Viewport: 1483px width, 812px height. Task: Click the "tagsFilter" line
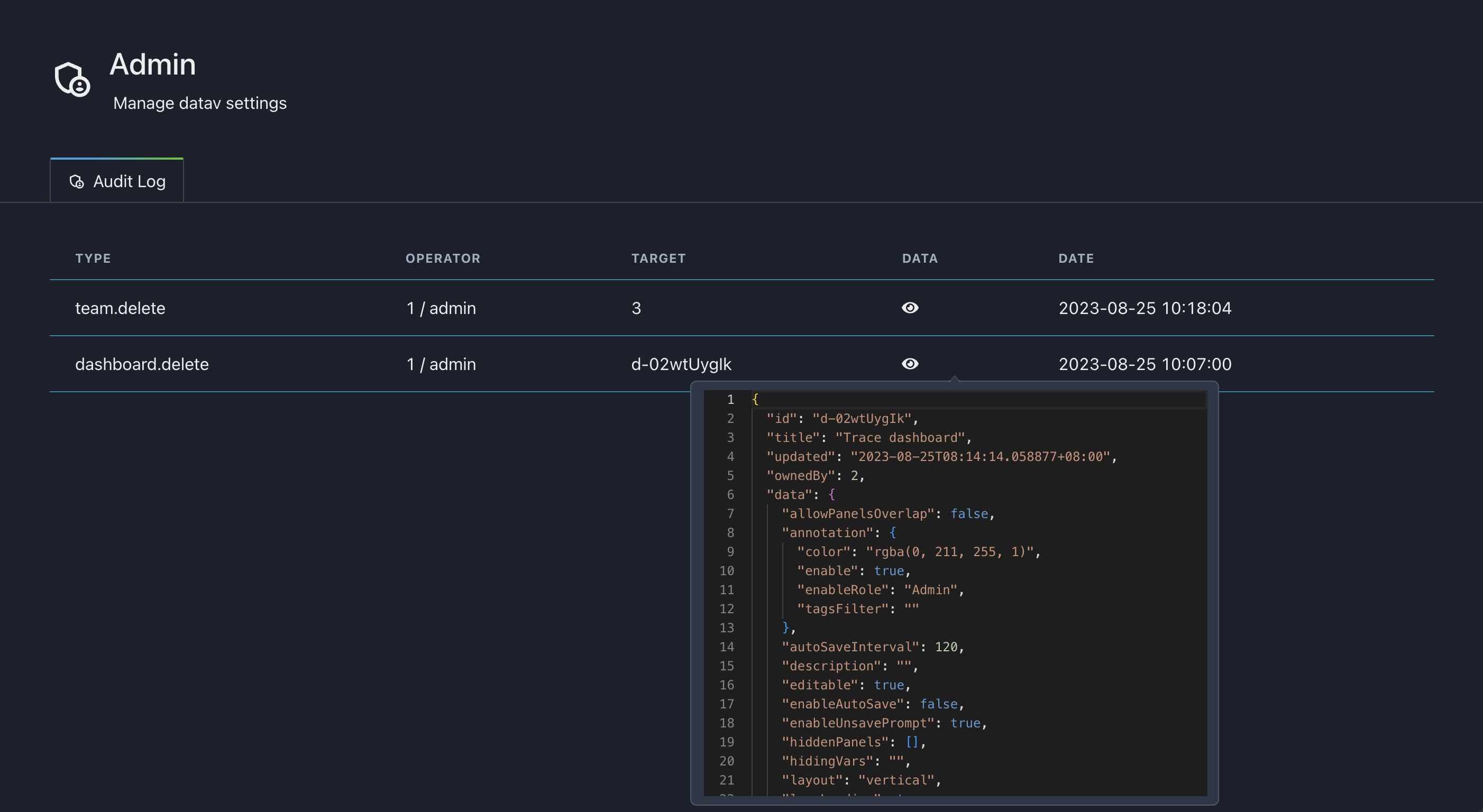pyautogui.click(x=858, y=608)
